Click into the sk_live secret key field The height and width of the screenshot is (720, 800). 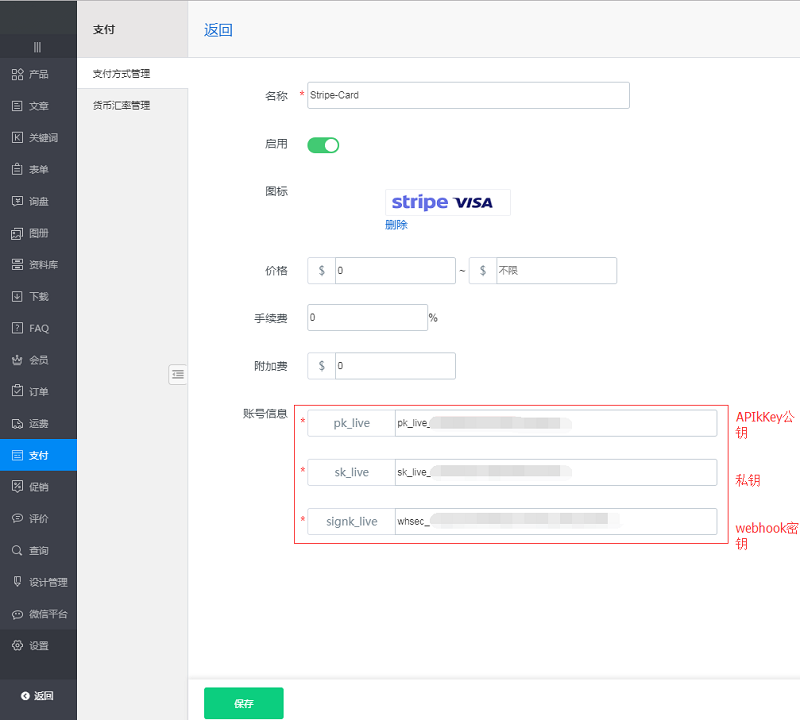(x=555, y=472)
